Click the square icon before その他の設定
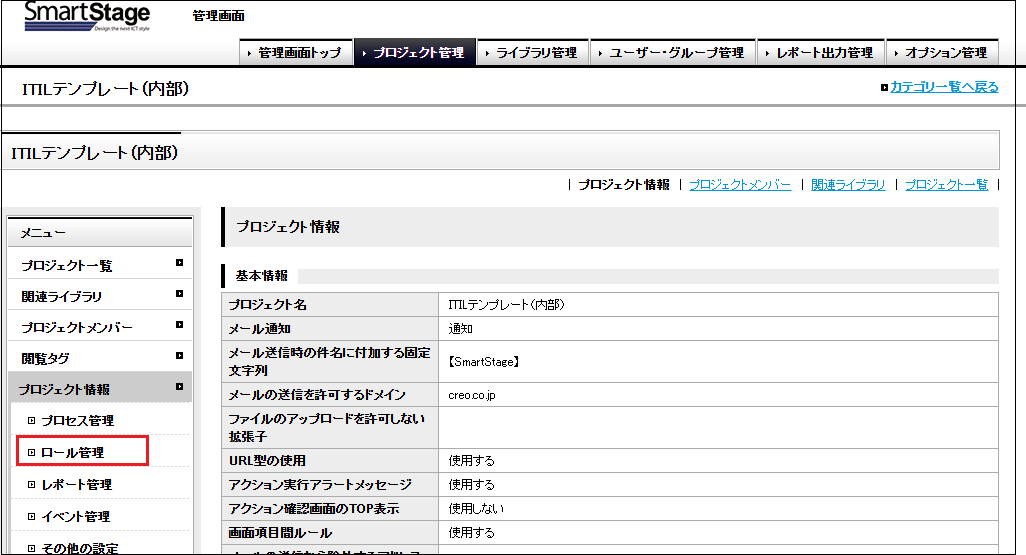1026x555 pixels. click(31, 548)
